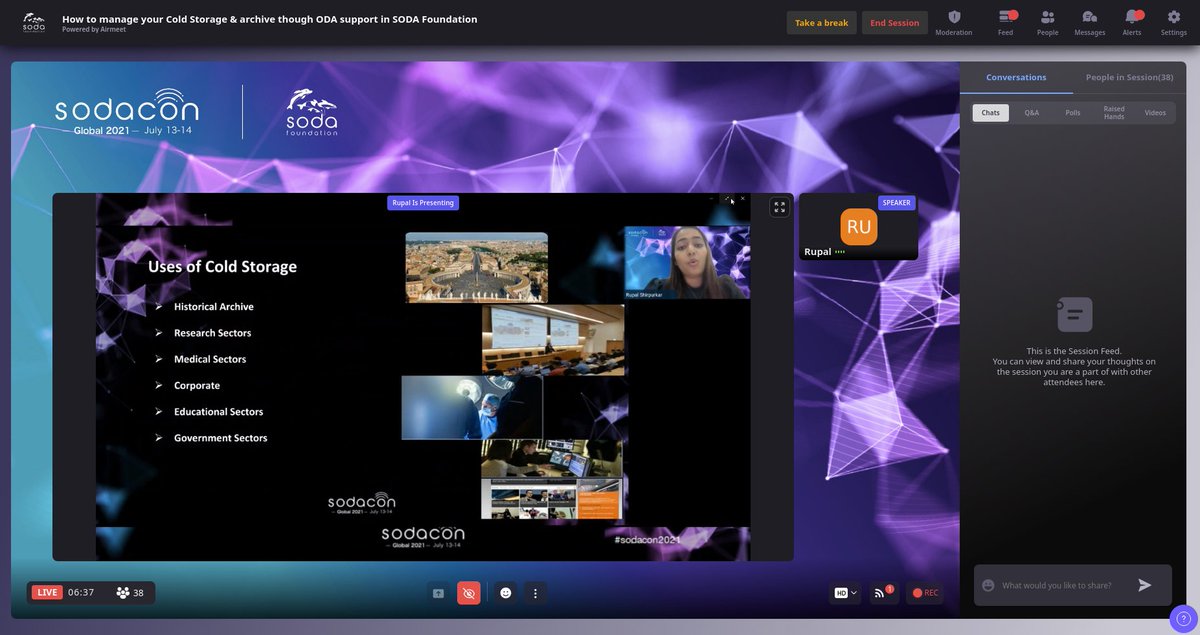Screen dimensions: 1200x635
Task: Click the Medical Sectors bullet text
Action: click(x=210, y=359)
